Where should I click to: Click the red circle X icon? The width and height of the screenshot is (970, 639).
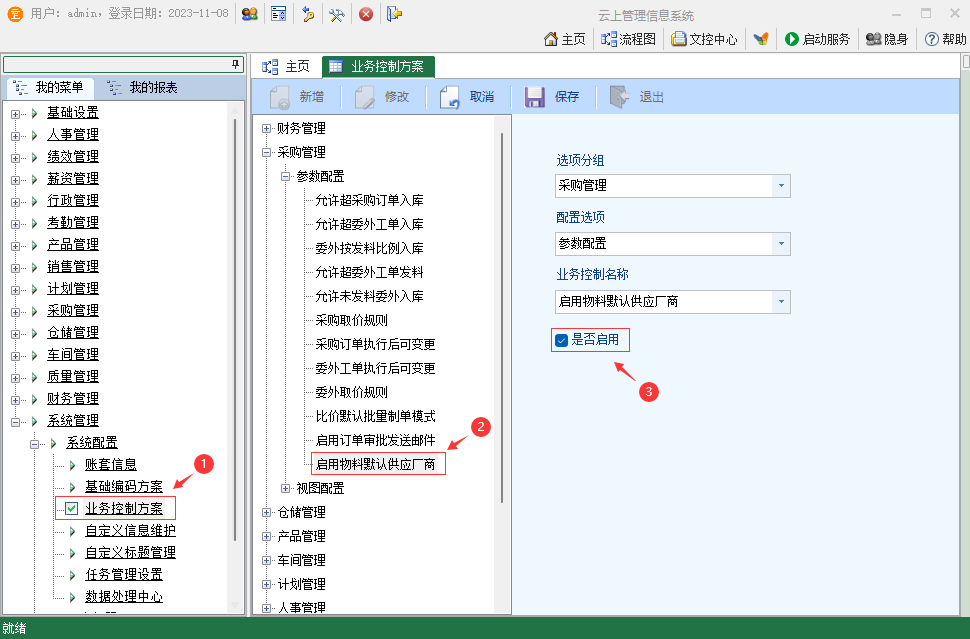(366, 14)
